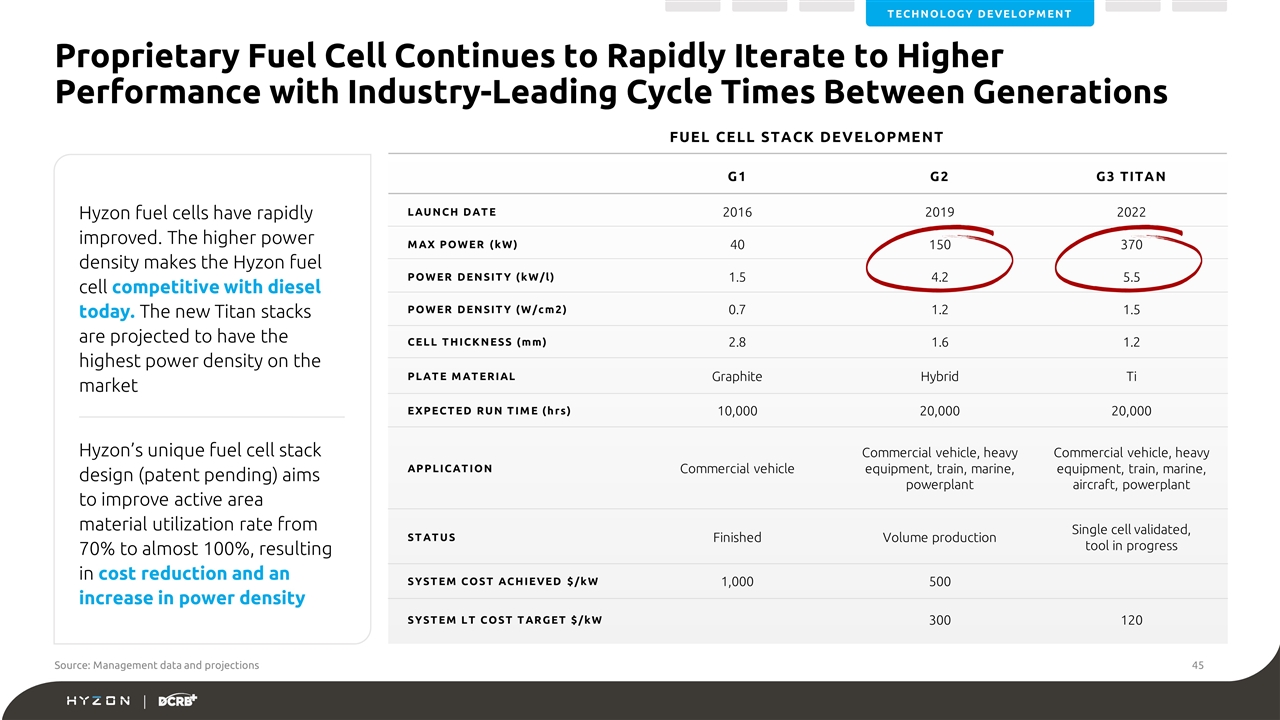
Task: Select the G1 cell thickness 2.8
Action: pos(737,343)
